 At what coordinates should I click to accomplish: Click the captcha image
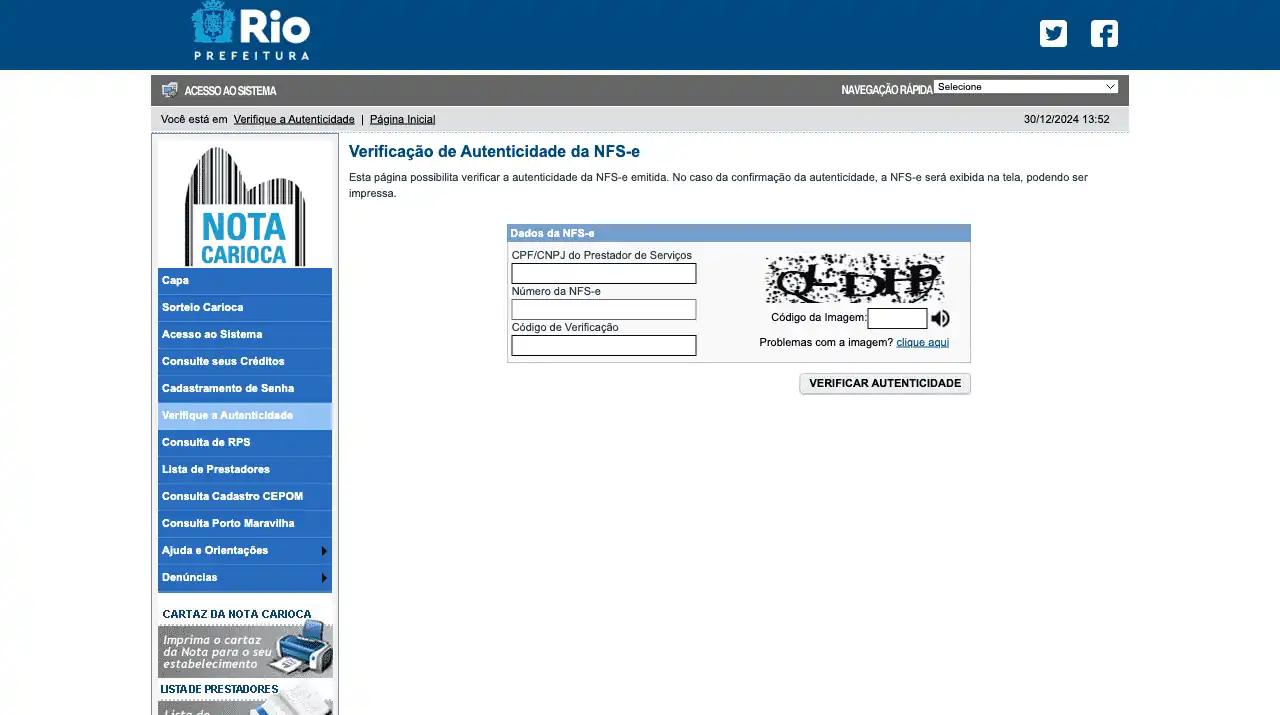pos(854,278)
